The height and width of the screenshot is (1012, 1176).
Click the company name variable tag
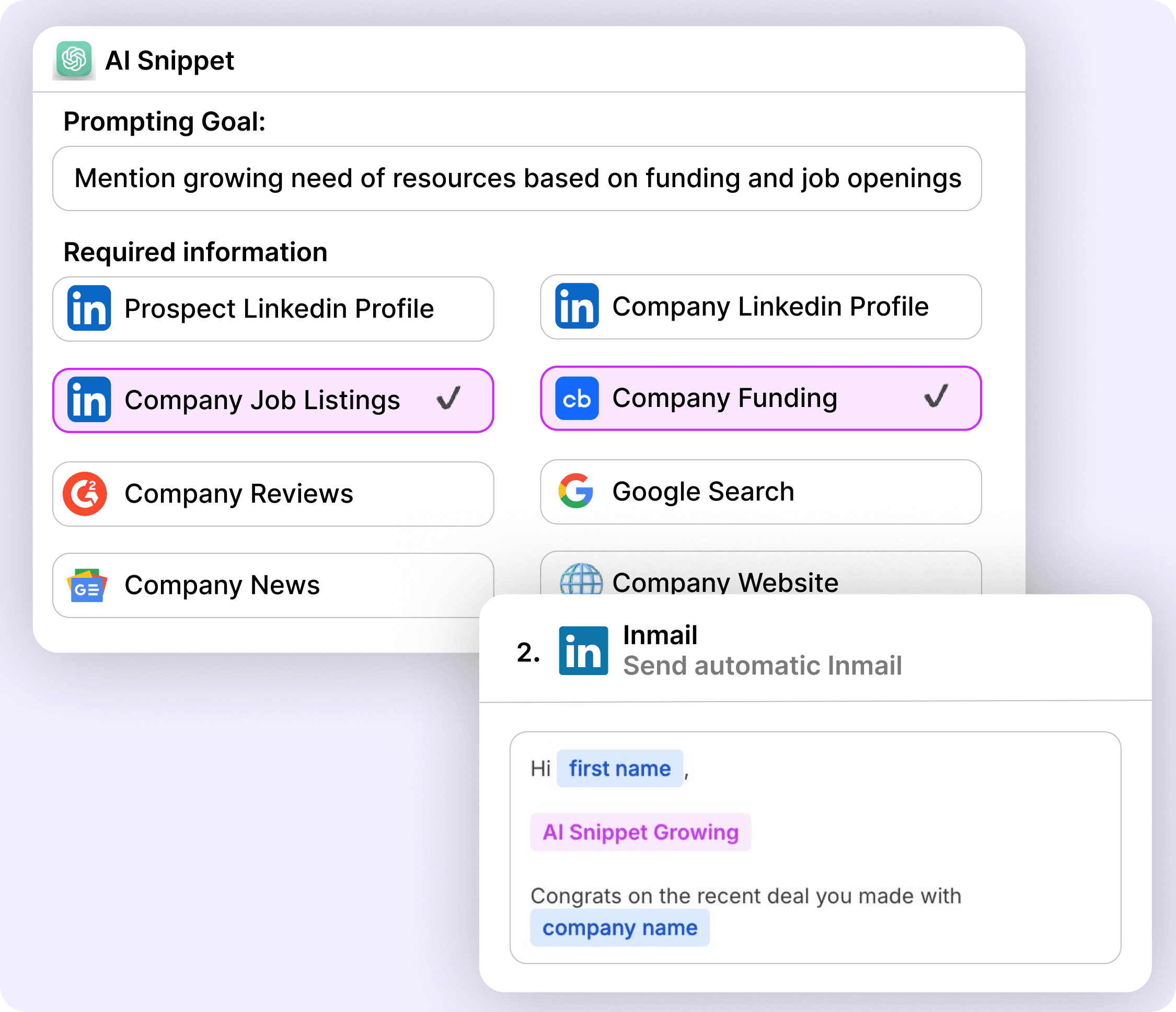(620, 927)
